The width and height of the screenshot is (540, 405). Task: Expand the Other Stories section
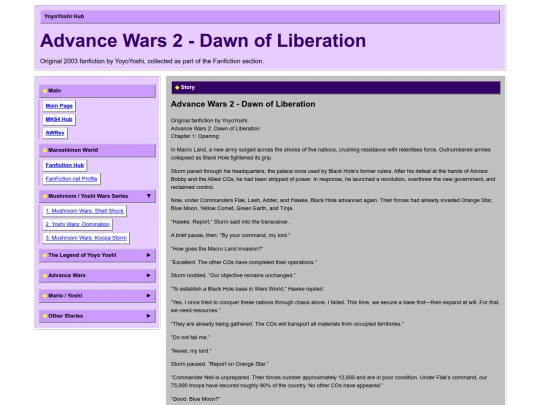click(x=97, y=316)
